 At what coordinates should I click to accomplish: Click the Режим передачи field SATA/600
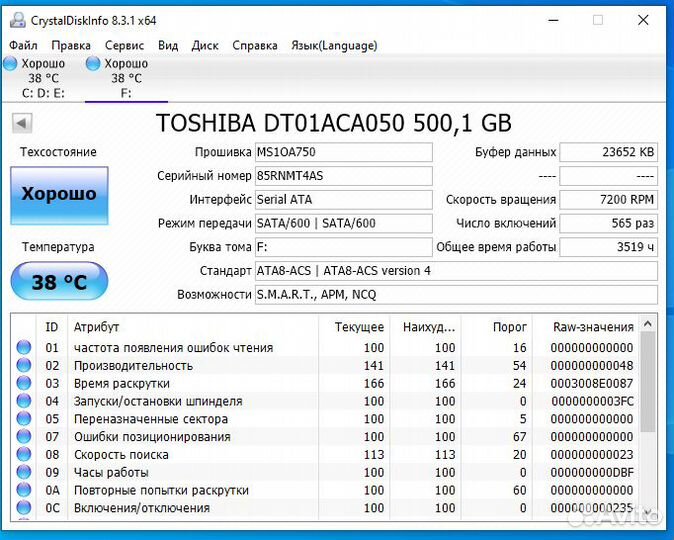pyautogui.click(x=344, y=224)
